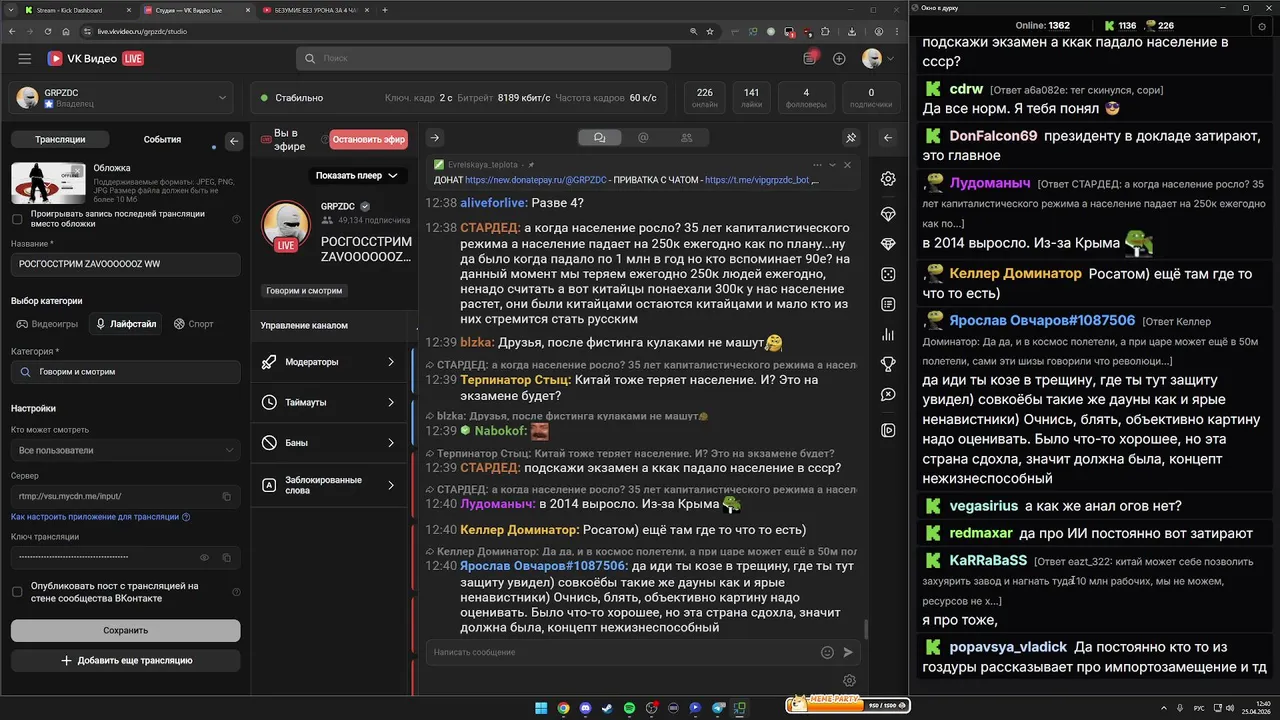Open the donatepay.ru link in pinned message
The width and height of the screenshot is (1280, 720).
point(536,180)
